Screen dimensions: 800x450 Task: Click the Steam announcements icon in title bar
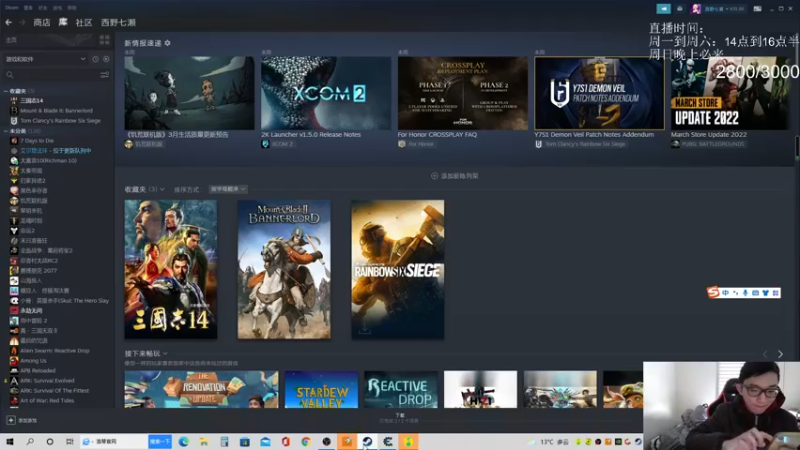pyautogui.click(x=663, y=9)
